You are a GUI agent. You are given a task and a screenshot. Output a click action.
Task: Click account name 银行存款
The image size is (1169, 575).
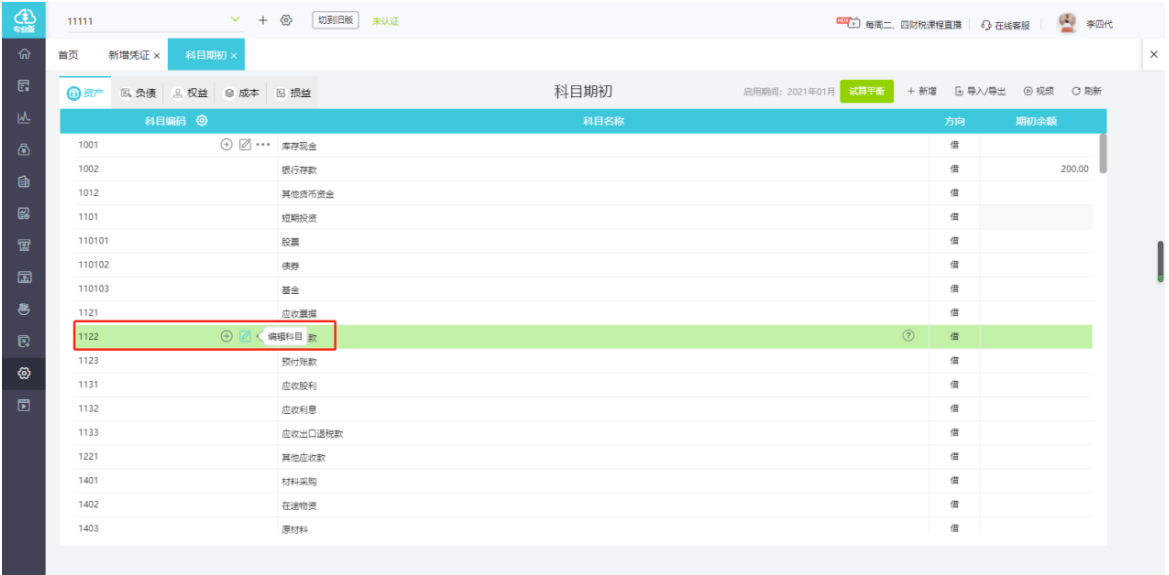(x=299, y=170)
